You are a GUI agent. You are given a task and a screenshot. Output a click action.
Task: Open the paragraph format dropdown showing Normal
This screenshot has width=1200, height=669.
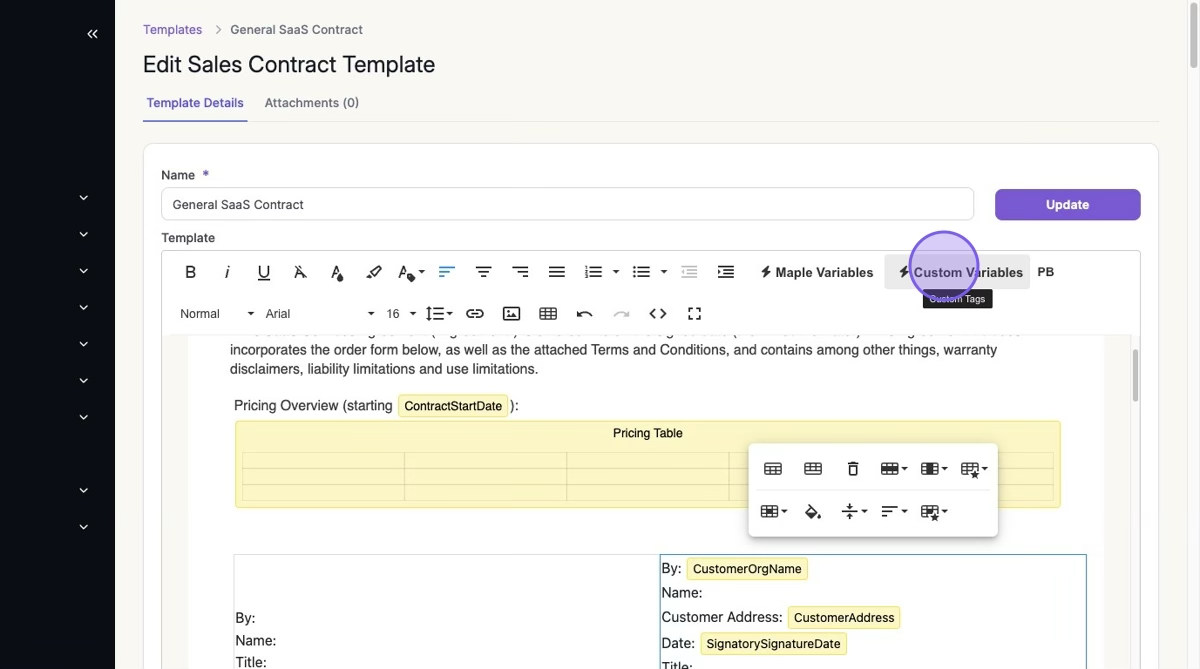point(216,314)
